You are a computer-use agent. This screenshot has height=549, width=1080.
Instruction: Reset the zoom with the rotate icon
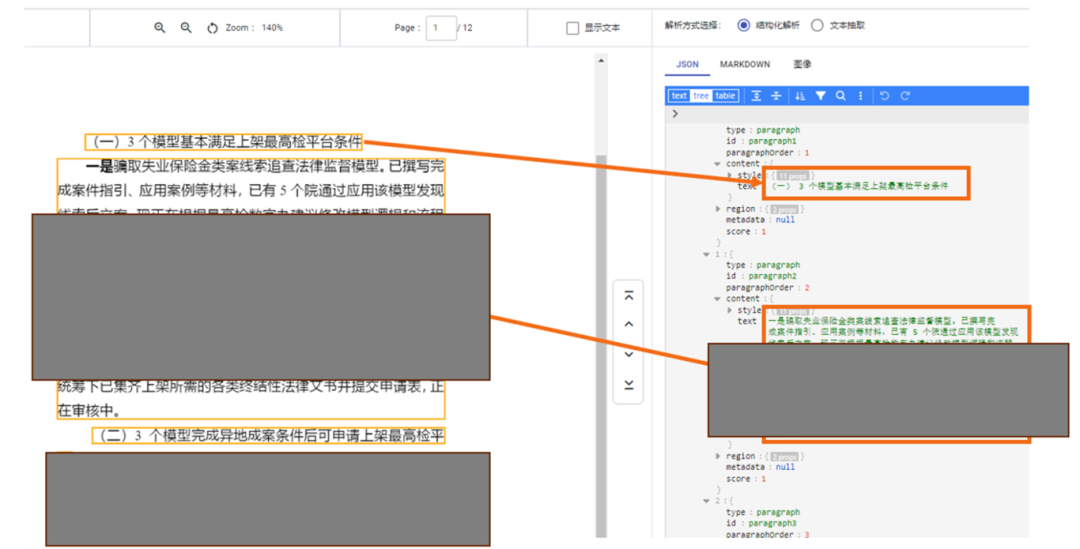tap(212, 28)
